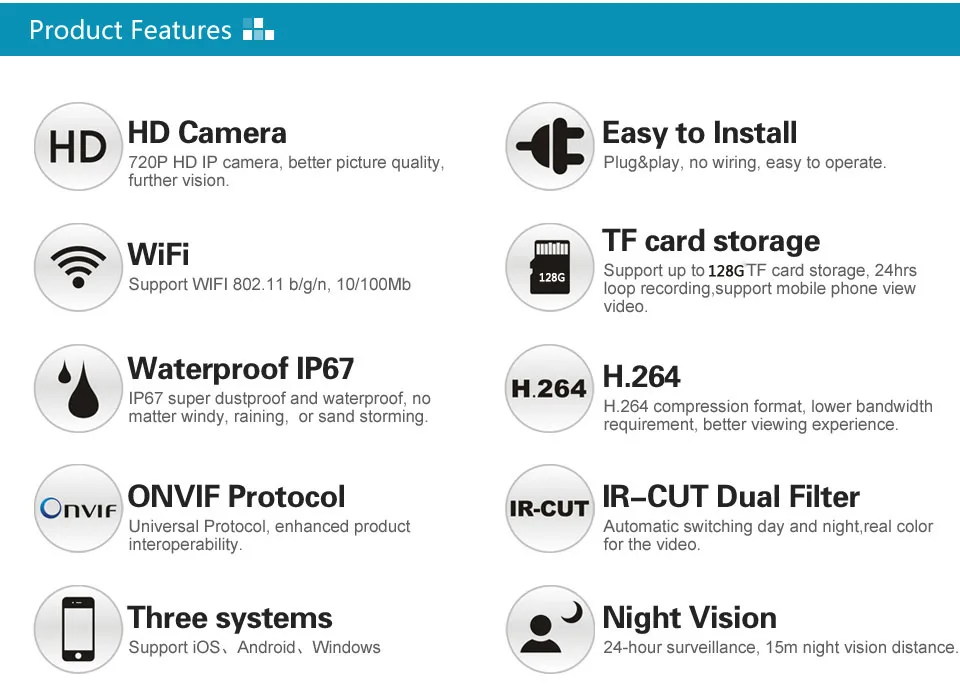Screen dimensions: 960x686
Task: Click the IR-CUT Dual Filter heading
Action: click(x=731, y=496)
